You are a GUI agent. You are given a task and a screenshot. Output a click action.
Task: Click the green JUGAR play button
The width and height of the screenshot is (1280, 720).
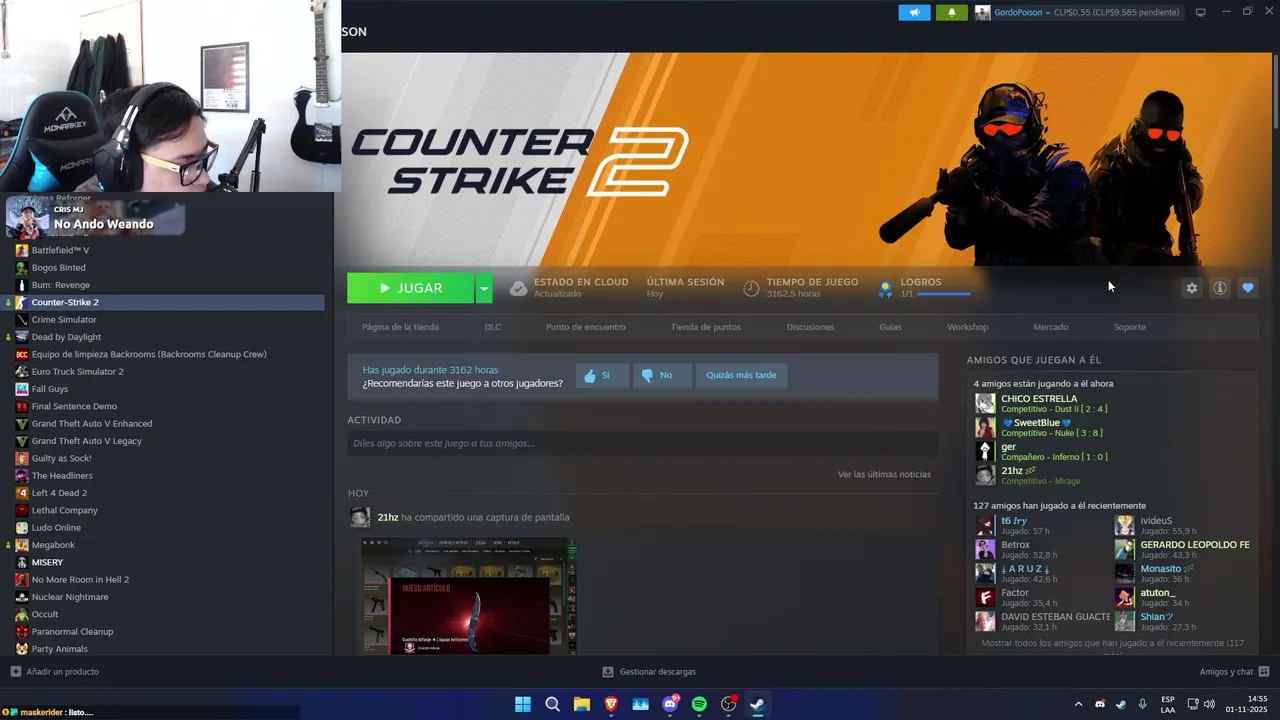click(x=410, y=288)
